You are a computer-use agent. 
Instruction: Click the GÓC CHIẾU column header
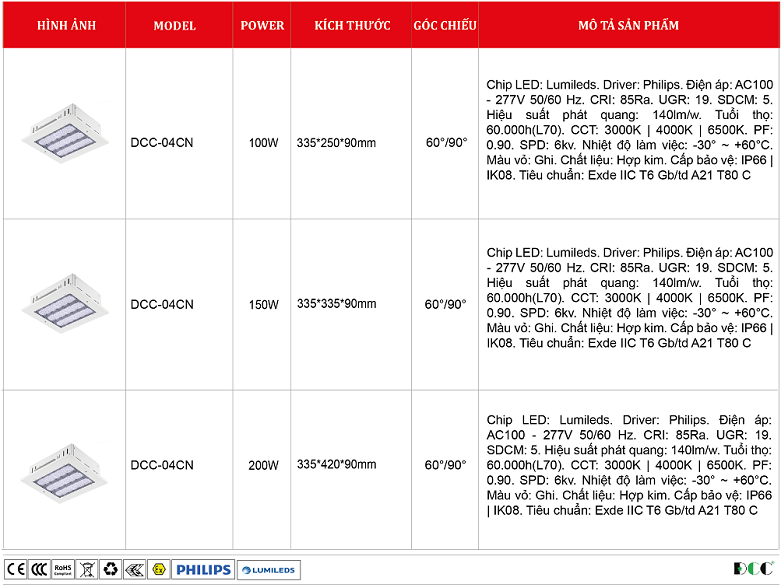tap(444, 25)
